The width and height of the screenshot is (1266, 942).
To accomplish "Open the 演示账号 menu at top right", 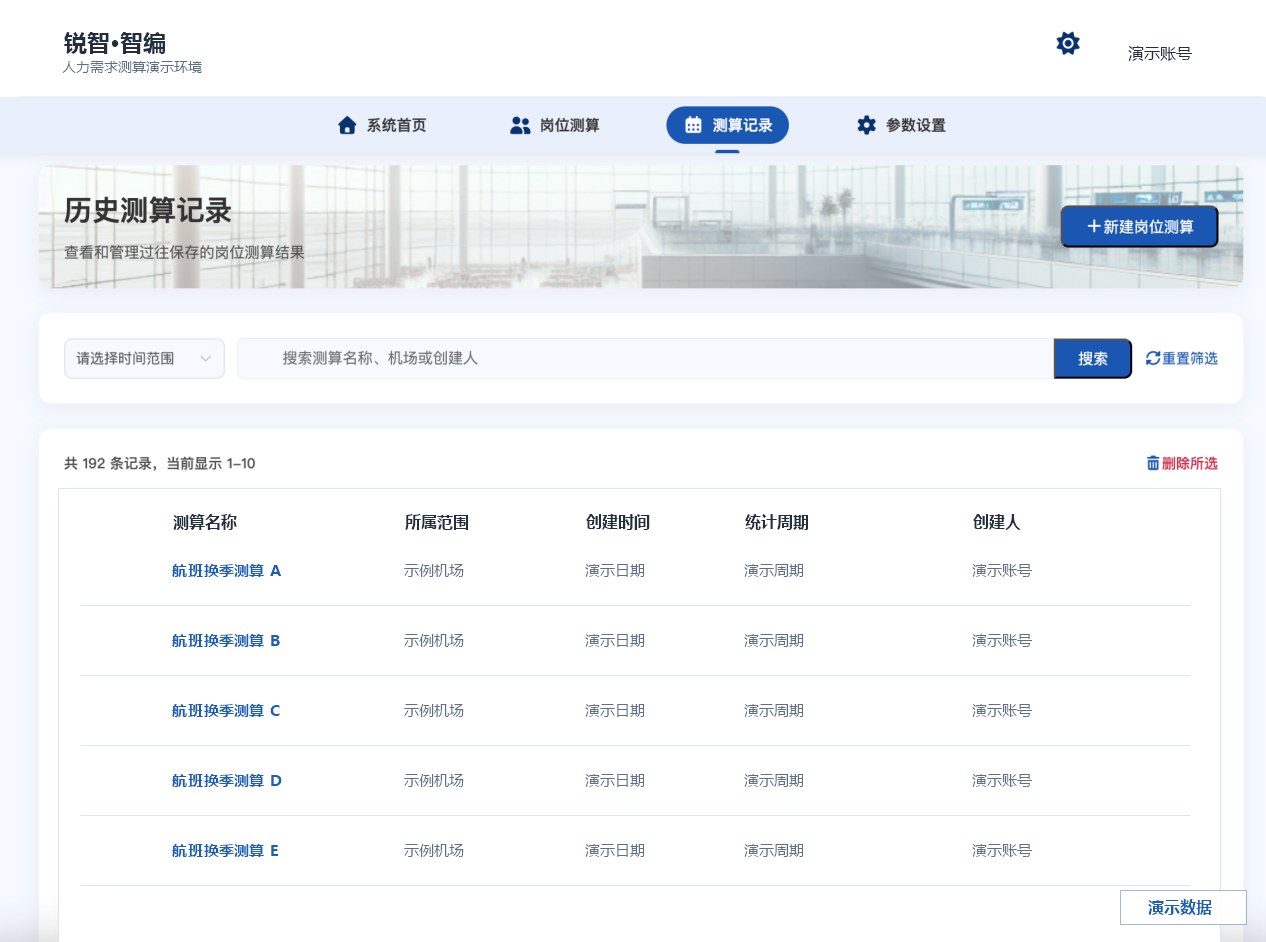I will (x=1160, y=54).
